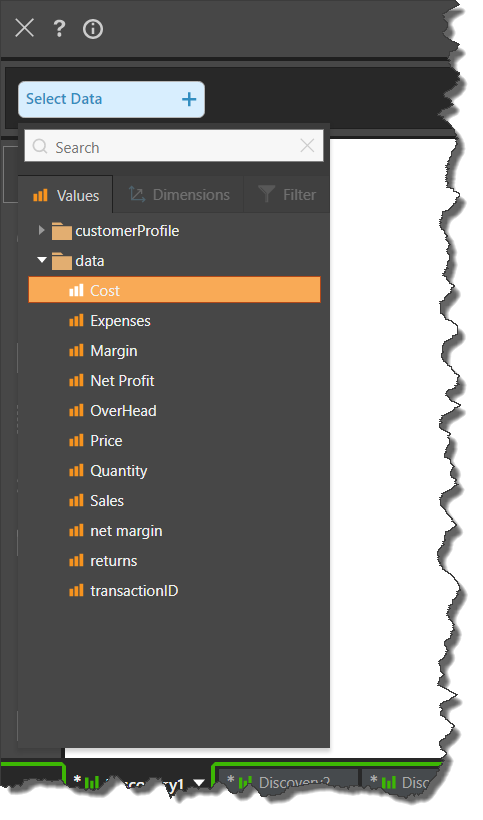Clear the search field with its X
Viewport: 483px width, 820px height.
tap(307, 146)
